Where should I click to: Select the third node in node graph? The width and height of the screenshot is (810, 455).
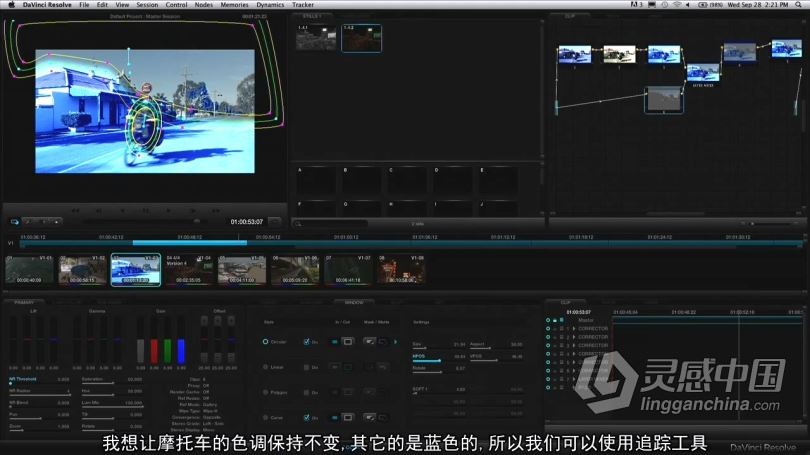coord(664,55)
